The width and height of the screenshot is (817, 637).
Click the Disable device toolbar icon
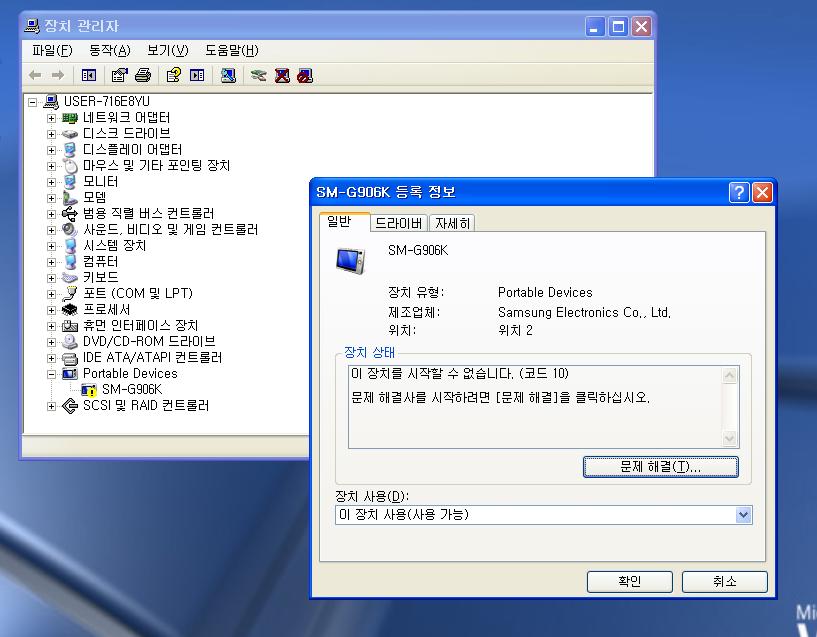click(x=305, y=76)
